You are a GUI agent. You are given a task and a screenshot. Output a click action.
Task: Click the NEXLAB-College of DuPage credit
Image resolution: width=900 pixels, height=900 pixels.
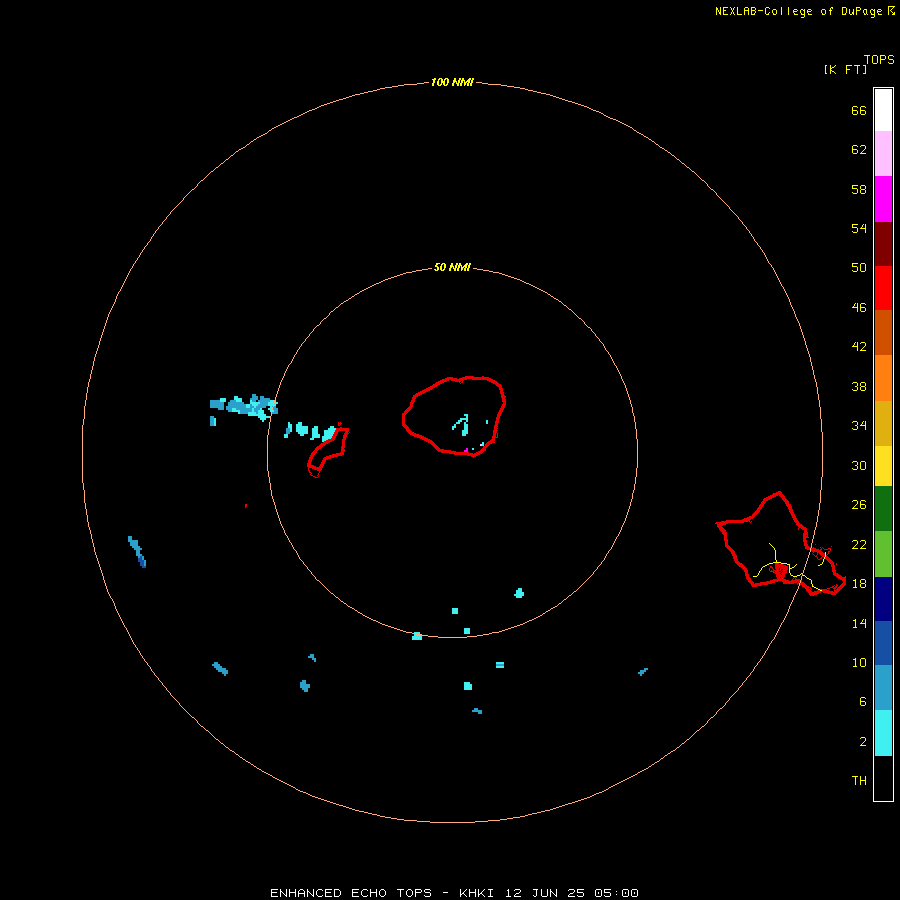click(804, 11)
